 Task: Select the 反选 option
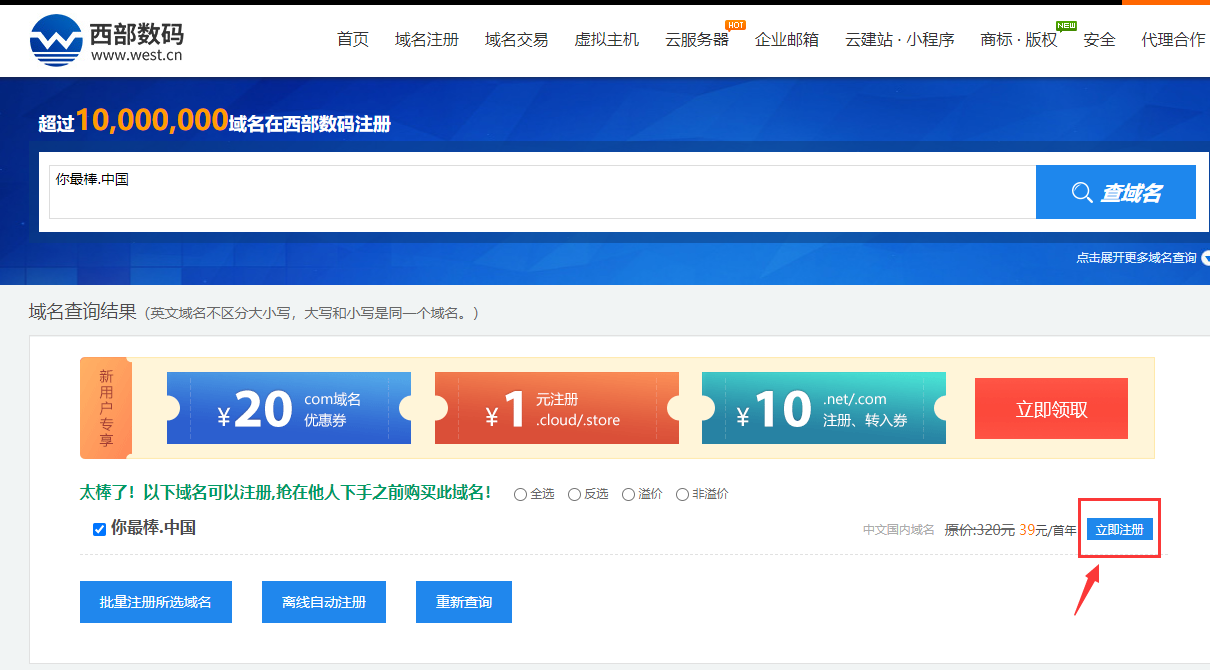pos(573,494)
